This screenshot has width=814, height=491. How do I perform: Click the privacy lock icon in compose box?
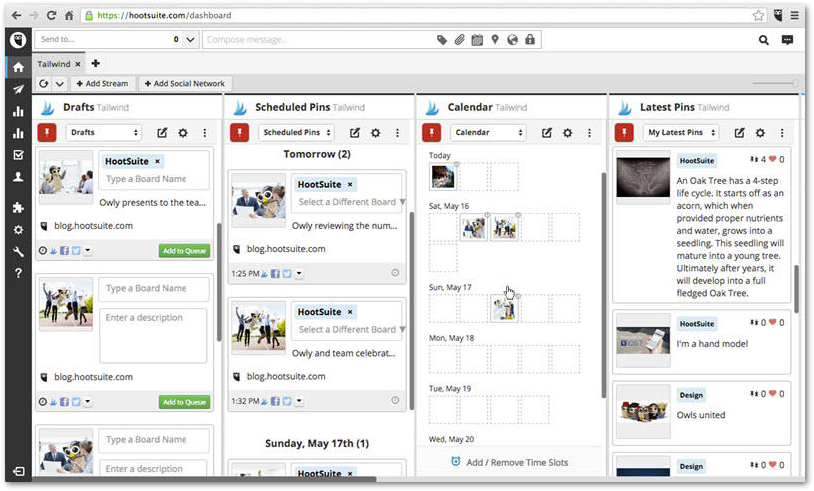point(530,39)
